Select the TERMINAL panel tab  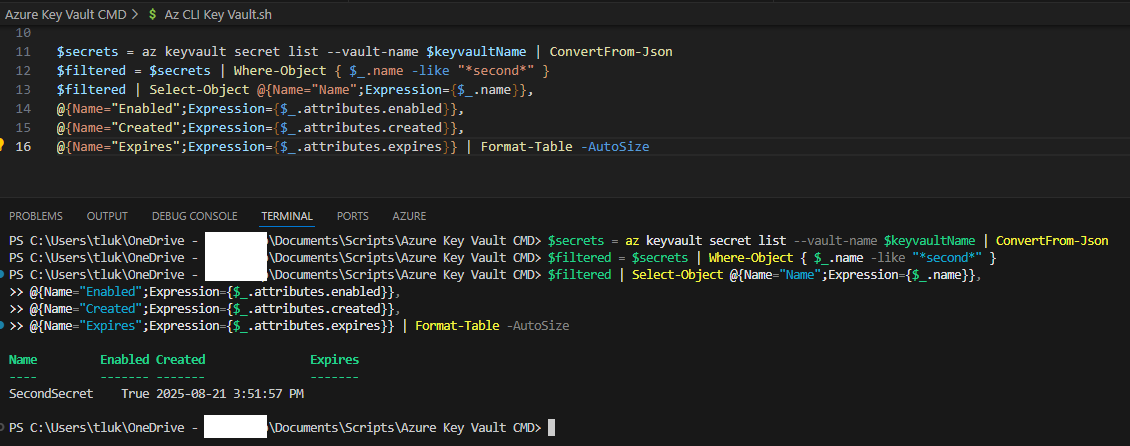[287, 216]
